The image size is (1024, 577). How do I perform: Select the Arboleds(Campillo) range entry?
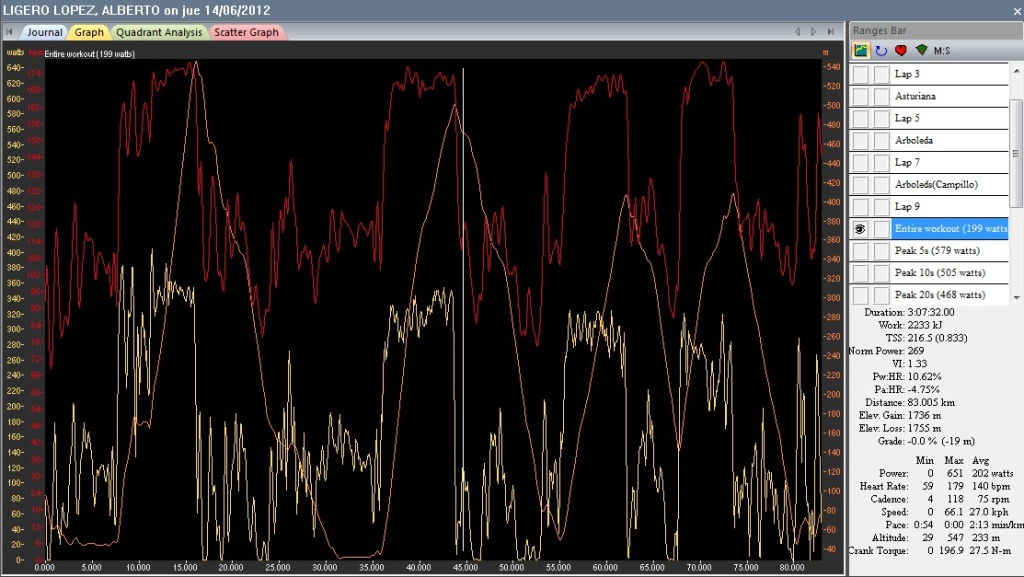[x=949, y=185]
